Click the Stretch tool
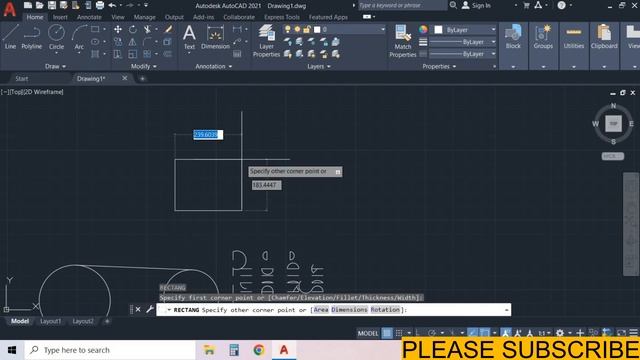 pos(118,54)
